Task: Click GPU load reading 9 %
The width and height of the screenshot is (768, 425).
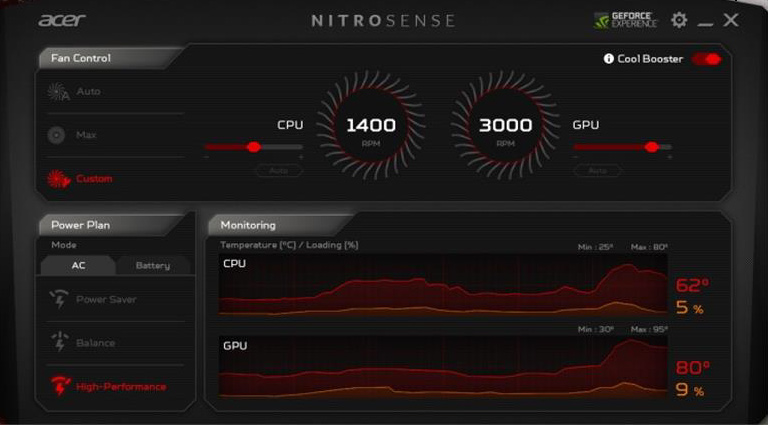Action: [x=690, y=390]
